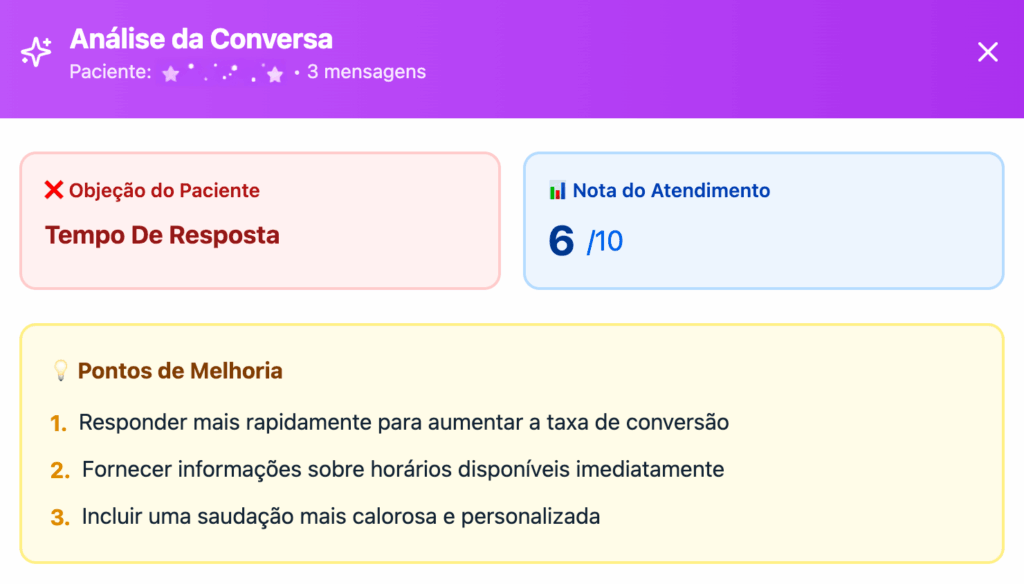Click the Pontos de Melhoria heading

180,371
